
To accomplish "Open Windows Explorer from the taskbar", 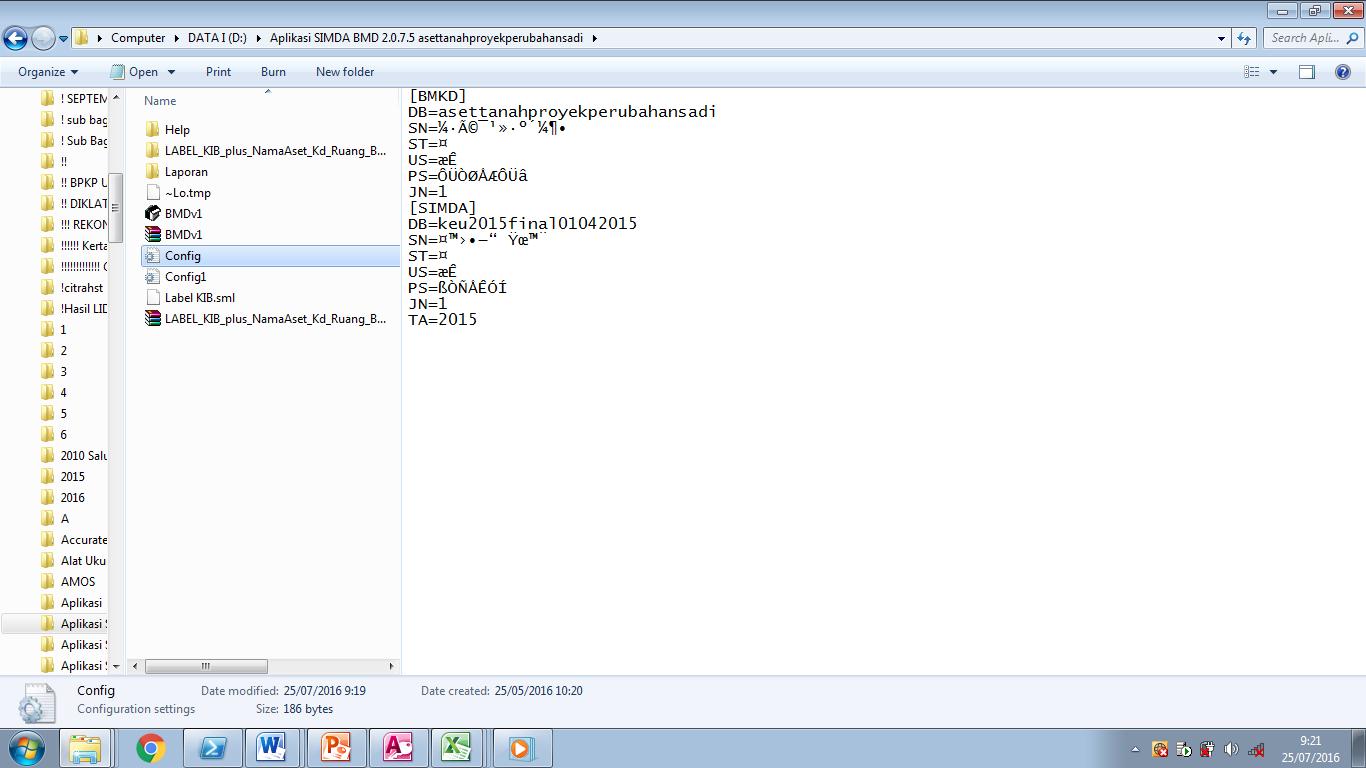I will click(x=85, y=748).
